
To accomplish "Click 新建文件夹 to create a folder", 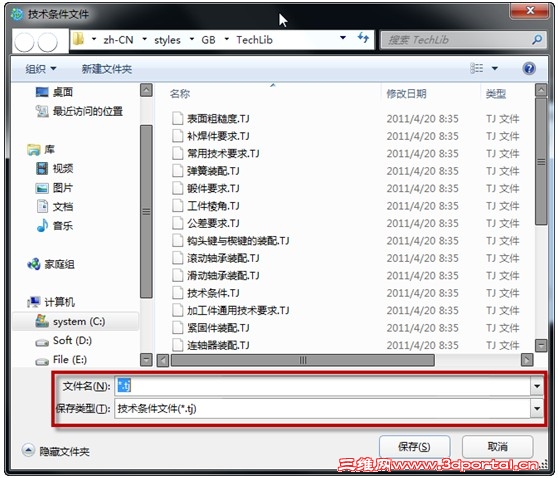I will point(107,69).
